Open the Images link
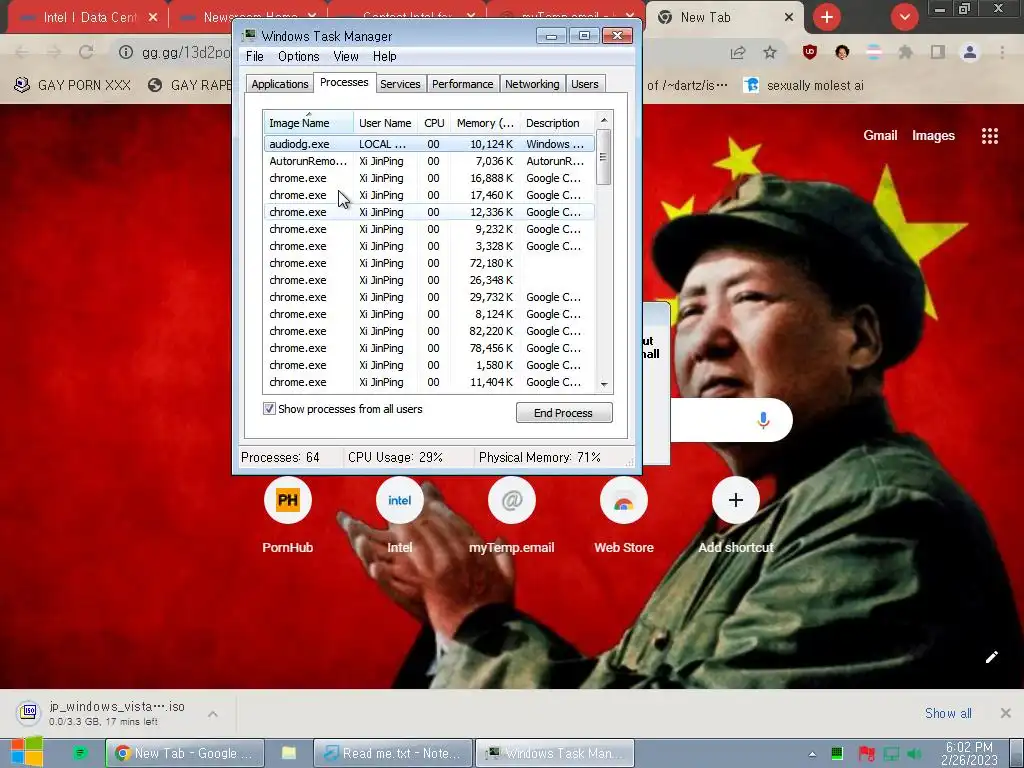The height and width of the screenshot is (768, 1024). tap(933, 135)
